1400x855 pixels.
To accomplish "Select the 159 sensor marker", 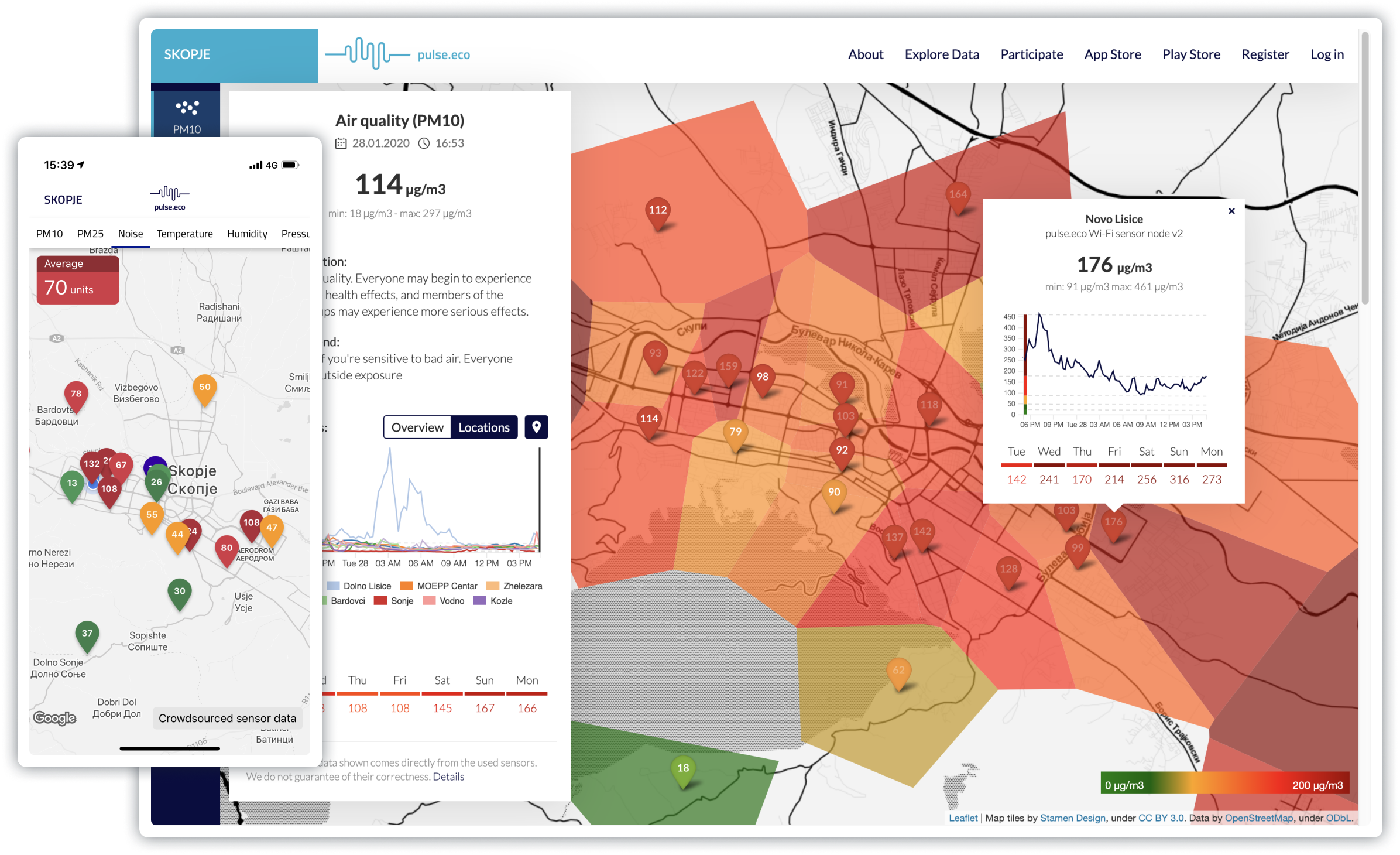I will tap(728, 370).
